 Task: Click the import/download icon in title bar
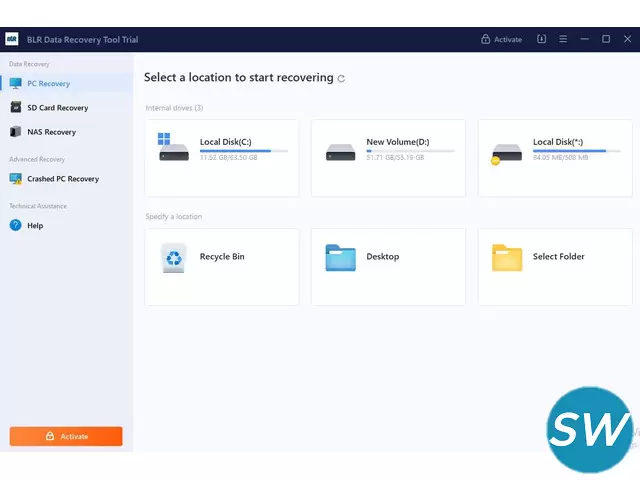tap(542, 39)
